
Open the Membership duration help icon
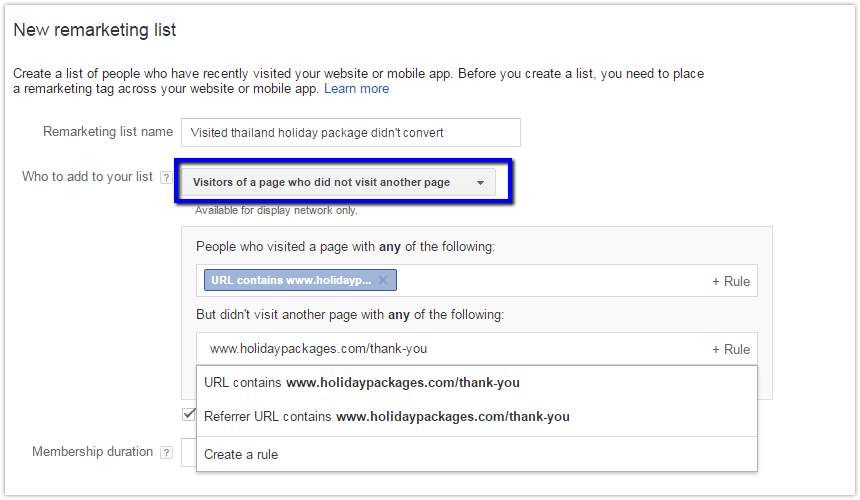[166, 452]
